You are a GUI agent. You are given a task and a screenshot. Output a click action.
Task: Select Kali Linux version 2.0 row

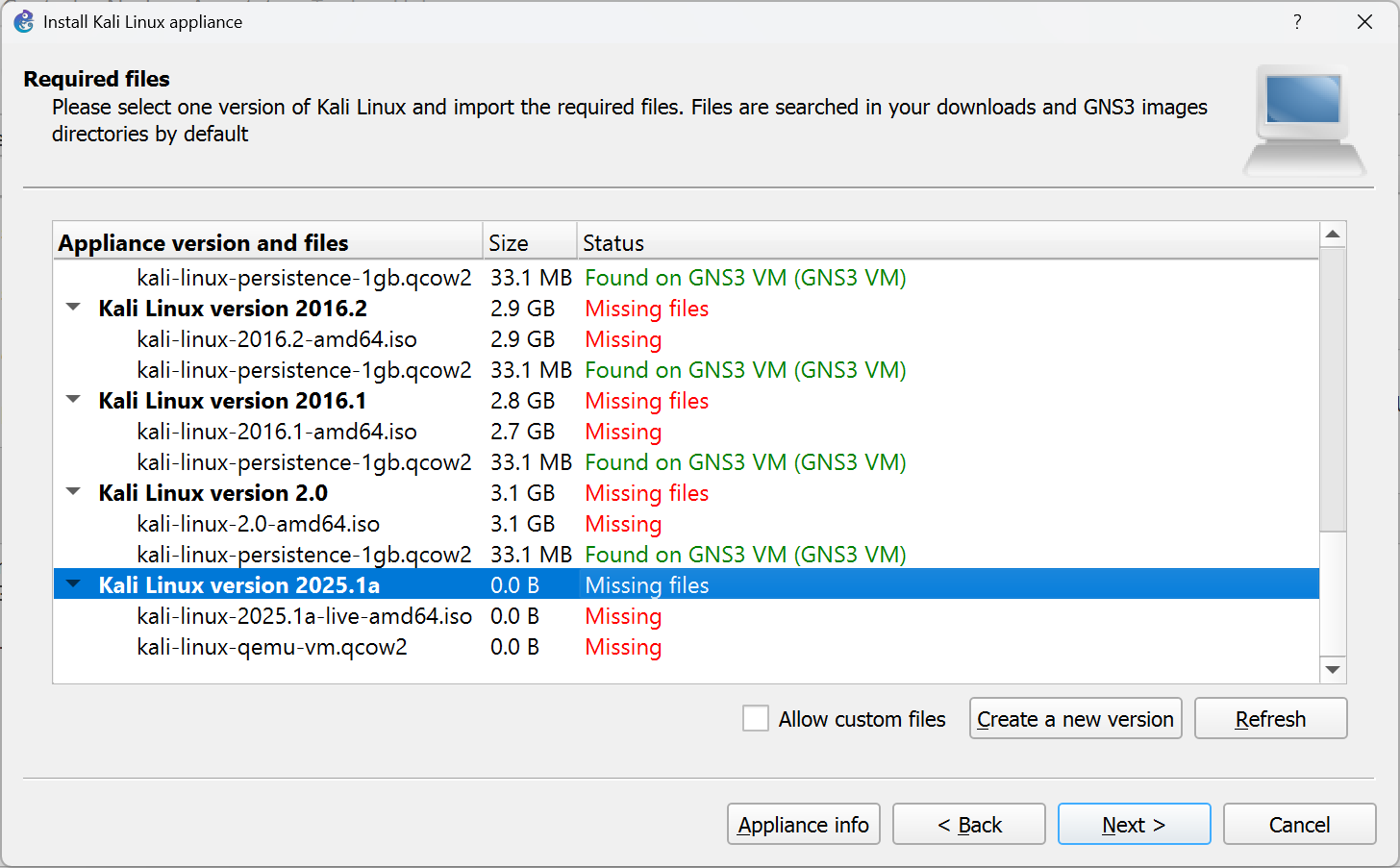[686, 492]
